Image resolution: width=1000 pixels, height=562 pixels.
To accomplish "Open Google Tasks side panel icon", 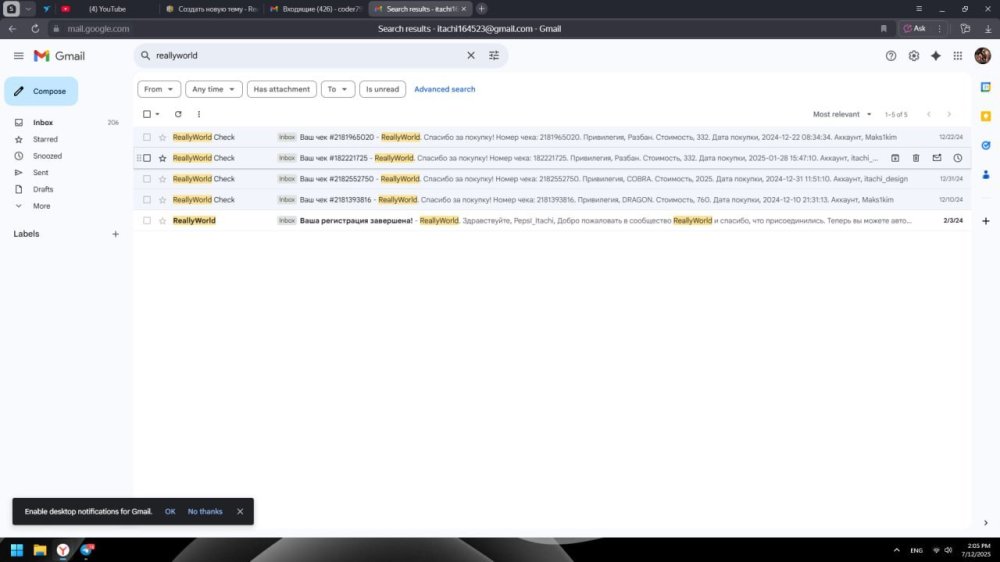I will [986, 145].
